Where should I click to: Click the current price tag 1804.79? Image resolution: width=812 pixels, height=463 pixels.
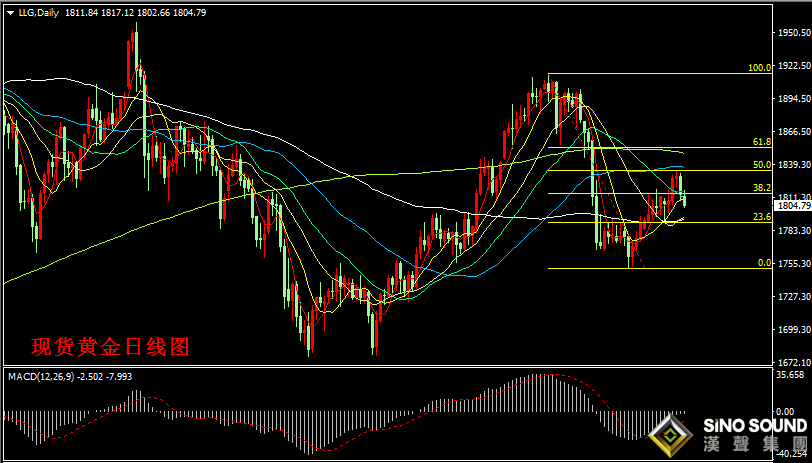(793, 206)
